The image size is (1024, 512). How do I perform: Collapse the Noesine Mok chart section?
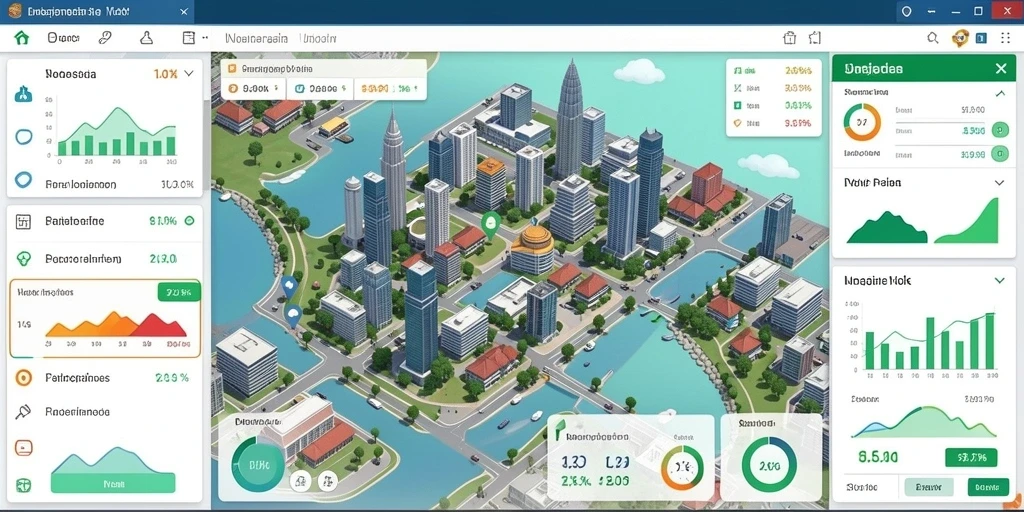pos(999,281)
